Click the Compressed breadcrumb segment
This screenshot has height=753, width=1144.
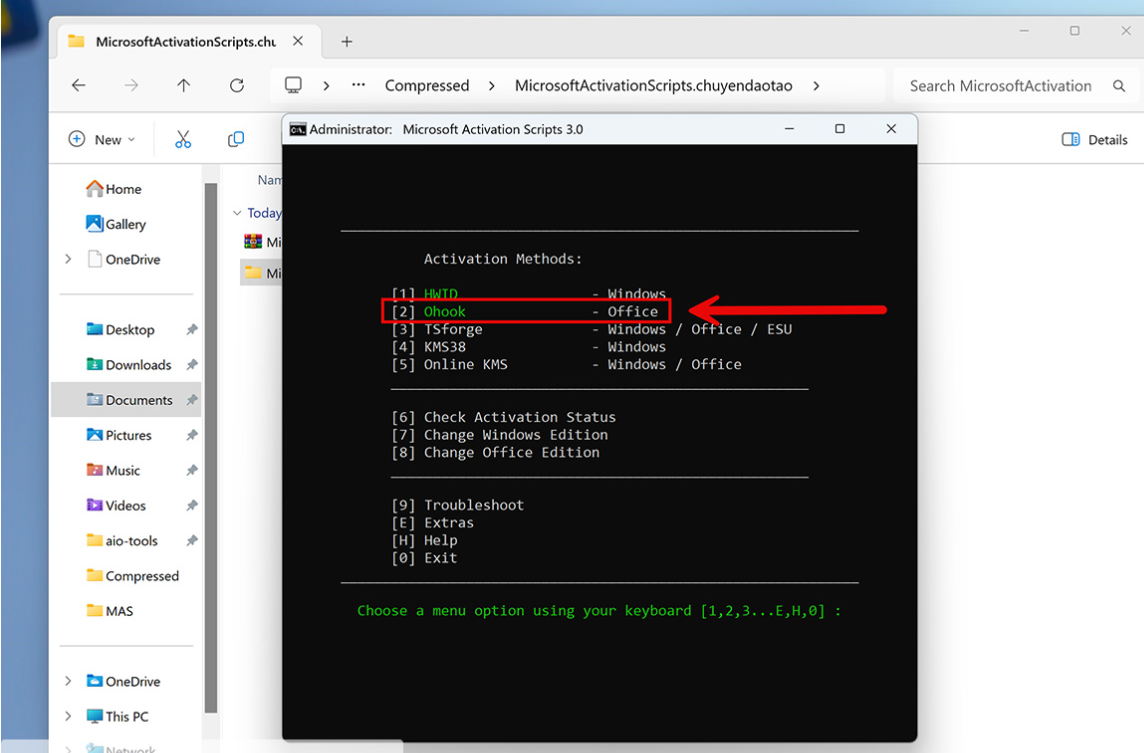427,86
